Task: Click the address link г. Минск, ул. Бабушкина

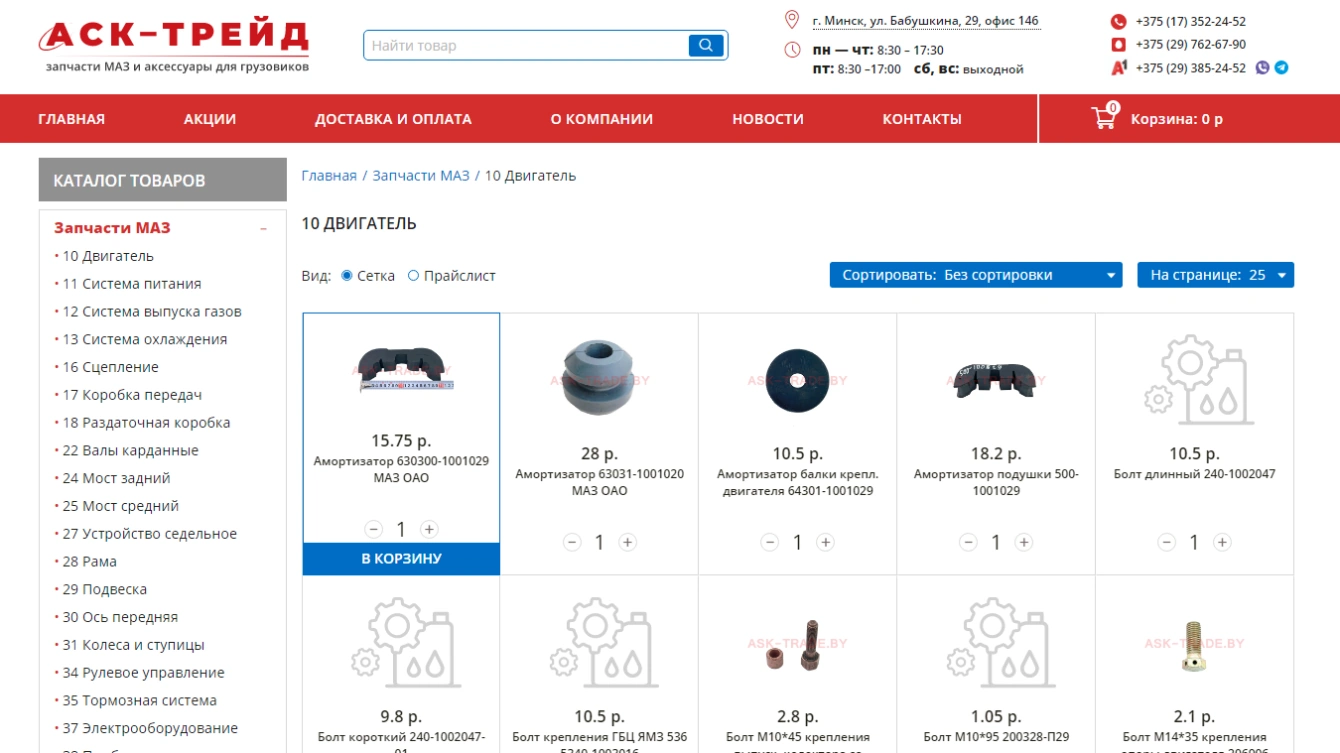Action: (x=926, y=21)
